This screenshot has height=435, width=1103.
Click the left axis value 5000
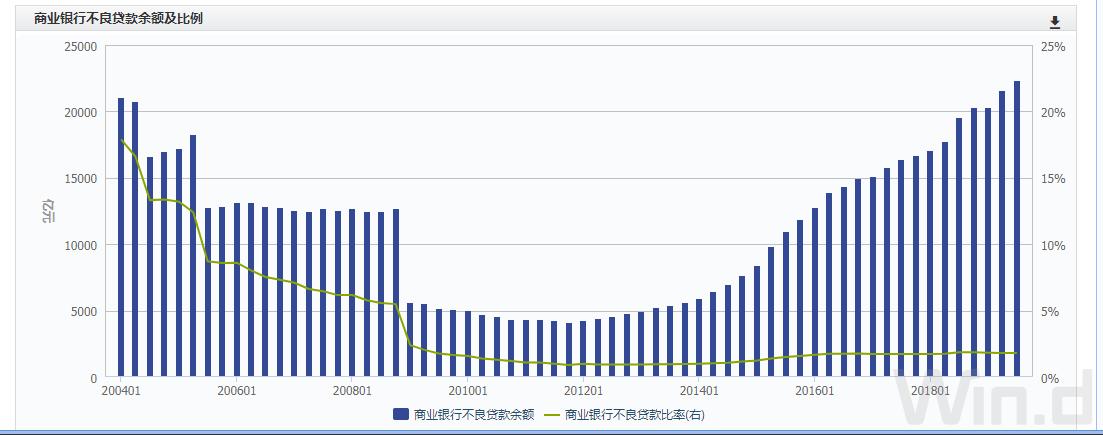pos(85,312)
